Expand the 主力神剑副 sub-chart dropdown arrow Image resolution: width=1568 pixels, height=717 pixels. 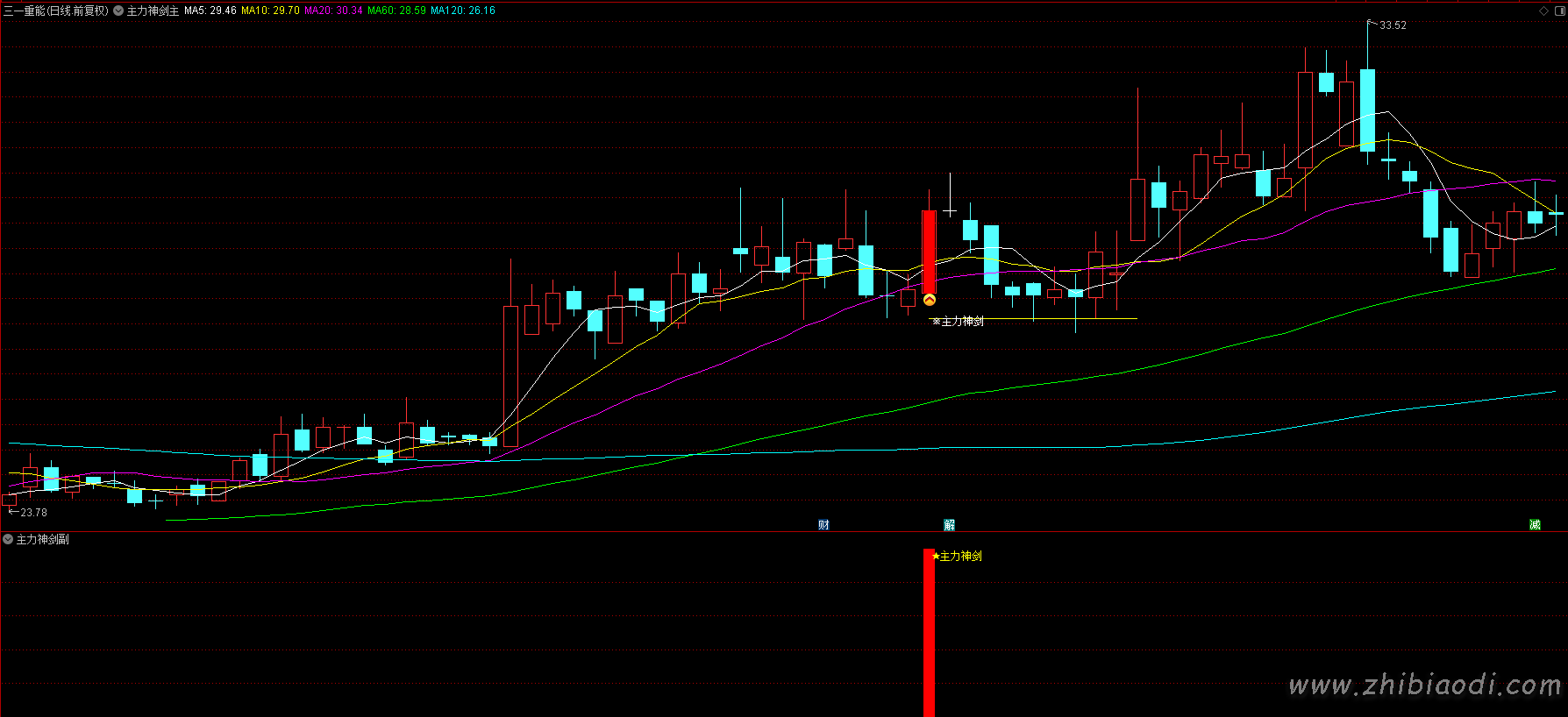click(x=8, y=539)
